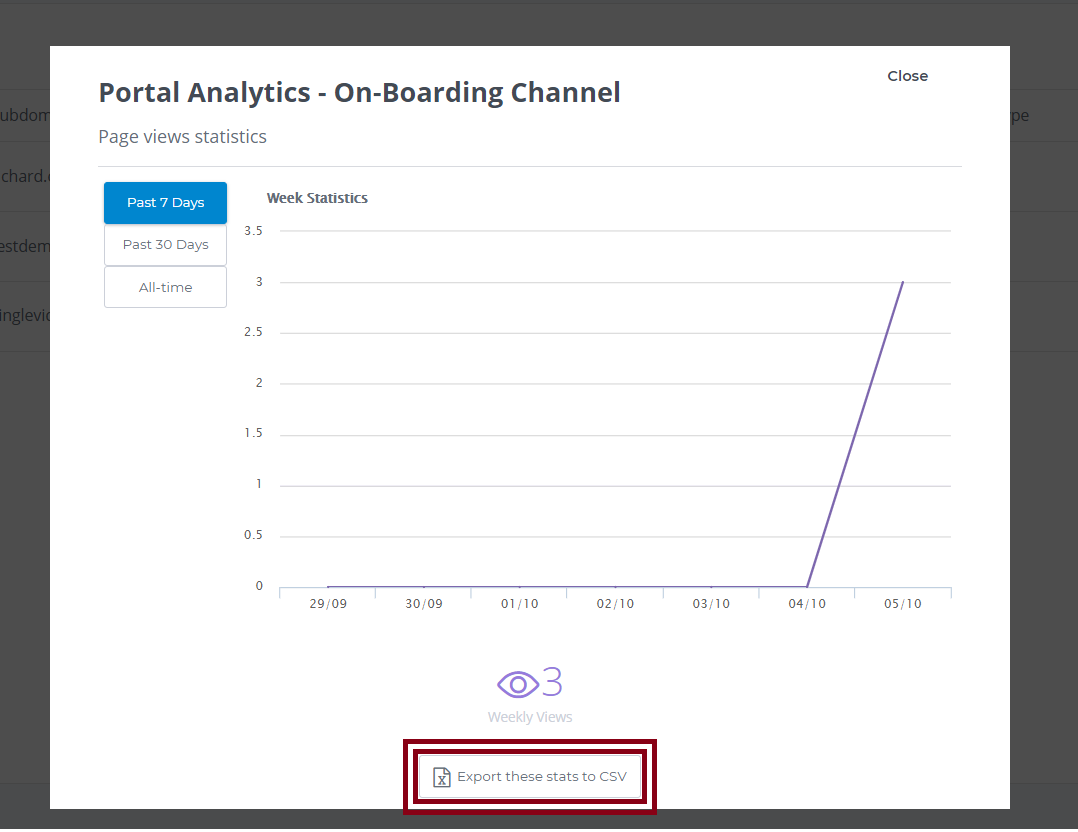This screenshot has height=832, width=1078.
Task: Click the 30/09 x-axis date label
Action: (423, 605)
